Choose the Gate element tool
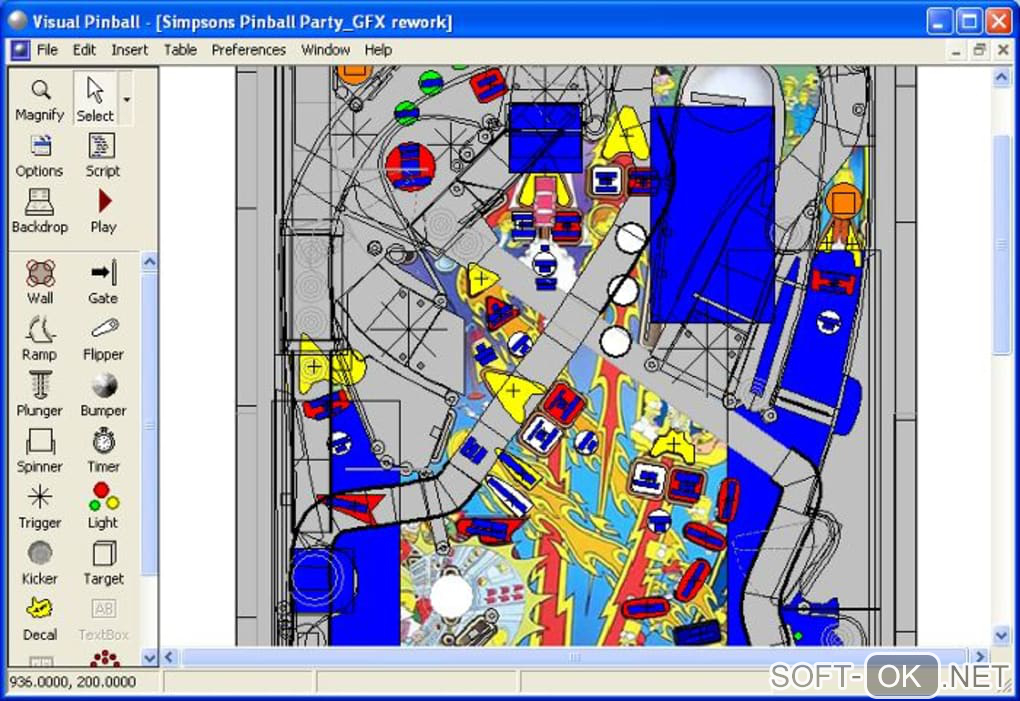The height and width of the screenshot is (701, 1020). pos(103,282)
